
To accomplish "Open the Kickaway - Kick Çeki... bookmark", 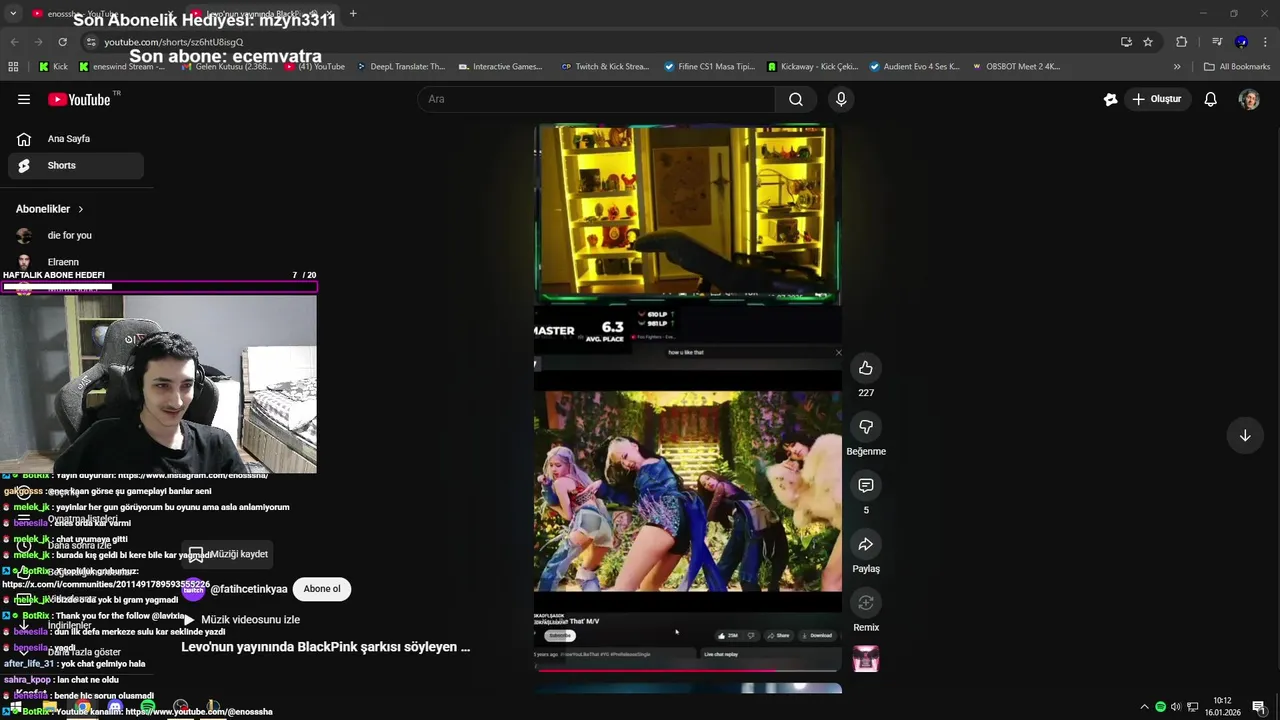I will coord(813,67).
